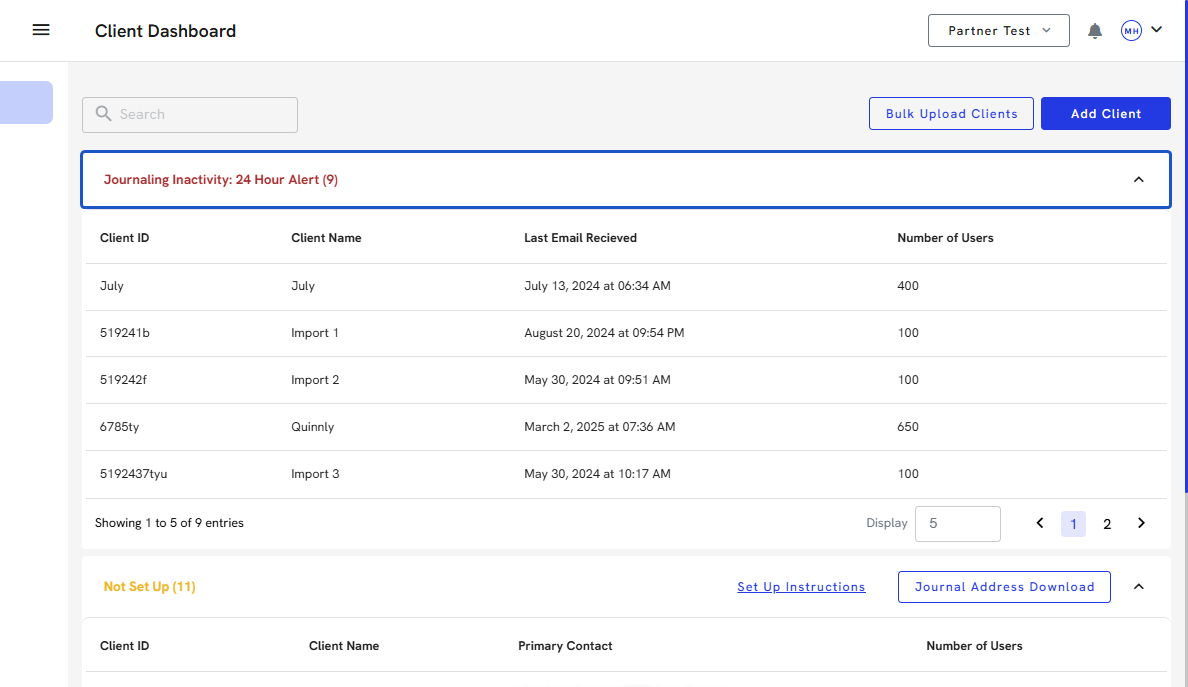The width and height of the screenshot is (1188, 687).
Task: Go to the next page arrow
Action: tap(1141, 523)
